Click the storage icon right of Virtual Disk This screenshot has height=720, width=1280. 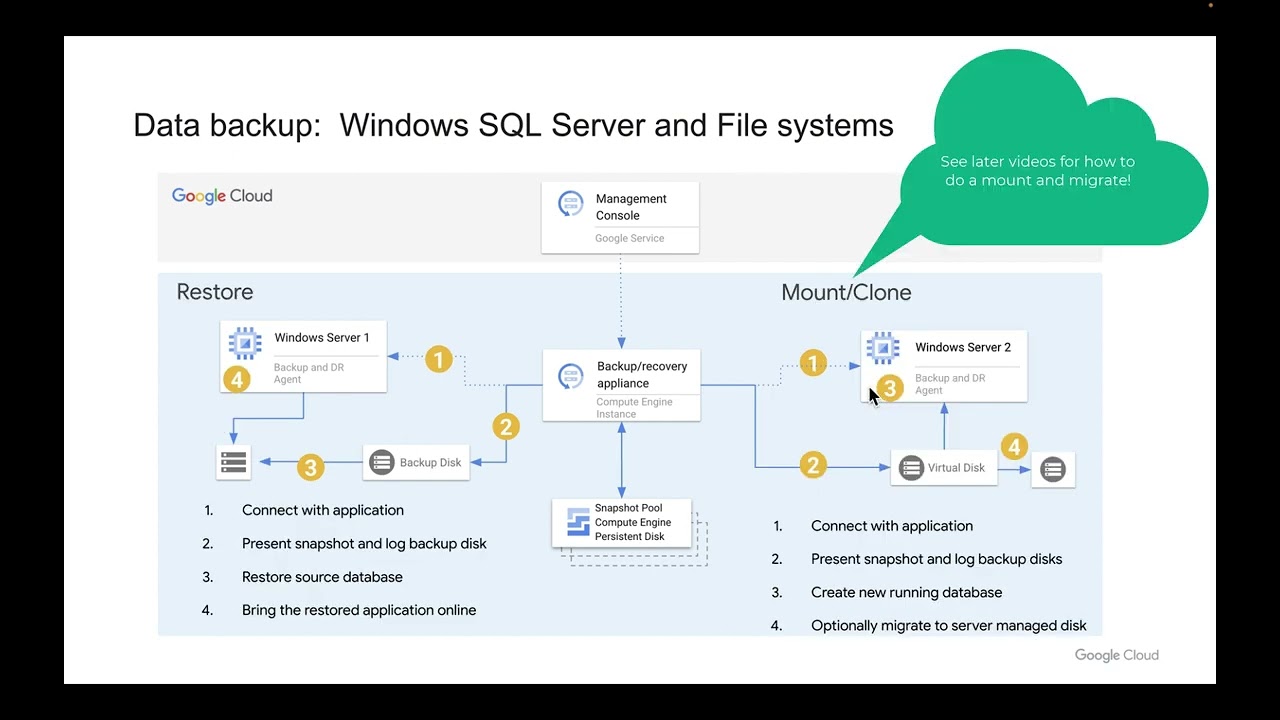click(1053, 469)
